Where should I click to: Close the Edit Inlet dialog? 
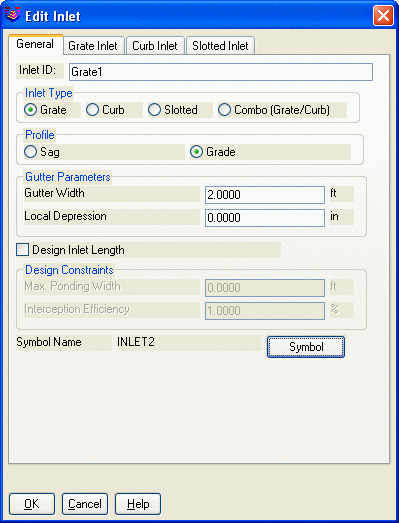(x=383, y=16)
